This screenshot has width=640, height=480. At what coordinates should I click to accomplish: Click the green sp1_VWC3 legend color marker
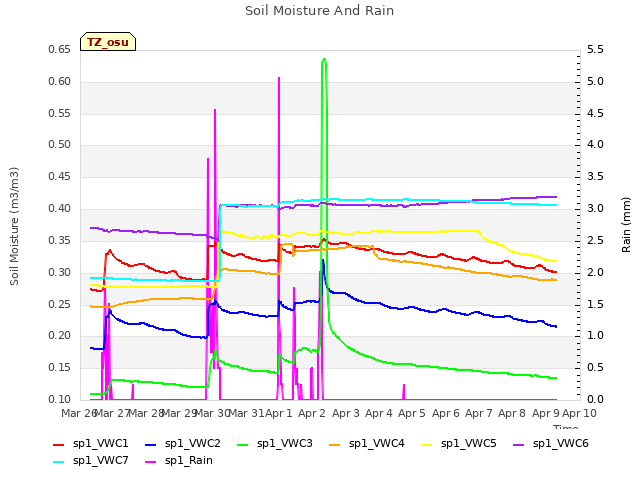point(243,444)
